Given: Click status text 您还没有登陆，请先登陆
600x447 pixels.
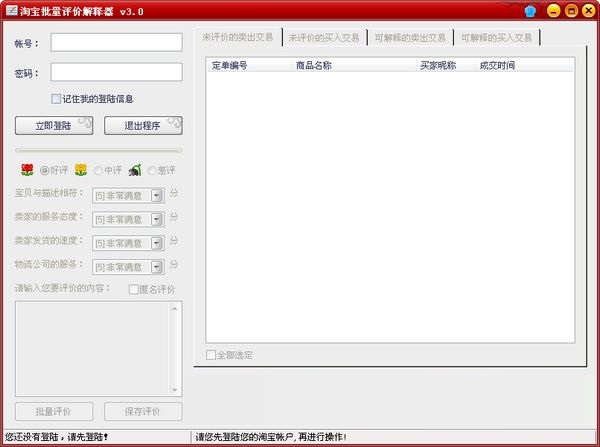Looking at the screenshot, I should click(57, 437).
